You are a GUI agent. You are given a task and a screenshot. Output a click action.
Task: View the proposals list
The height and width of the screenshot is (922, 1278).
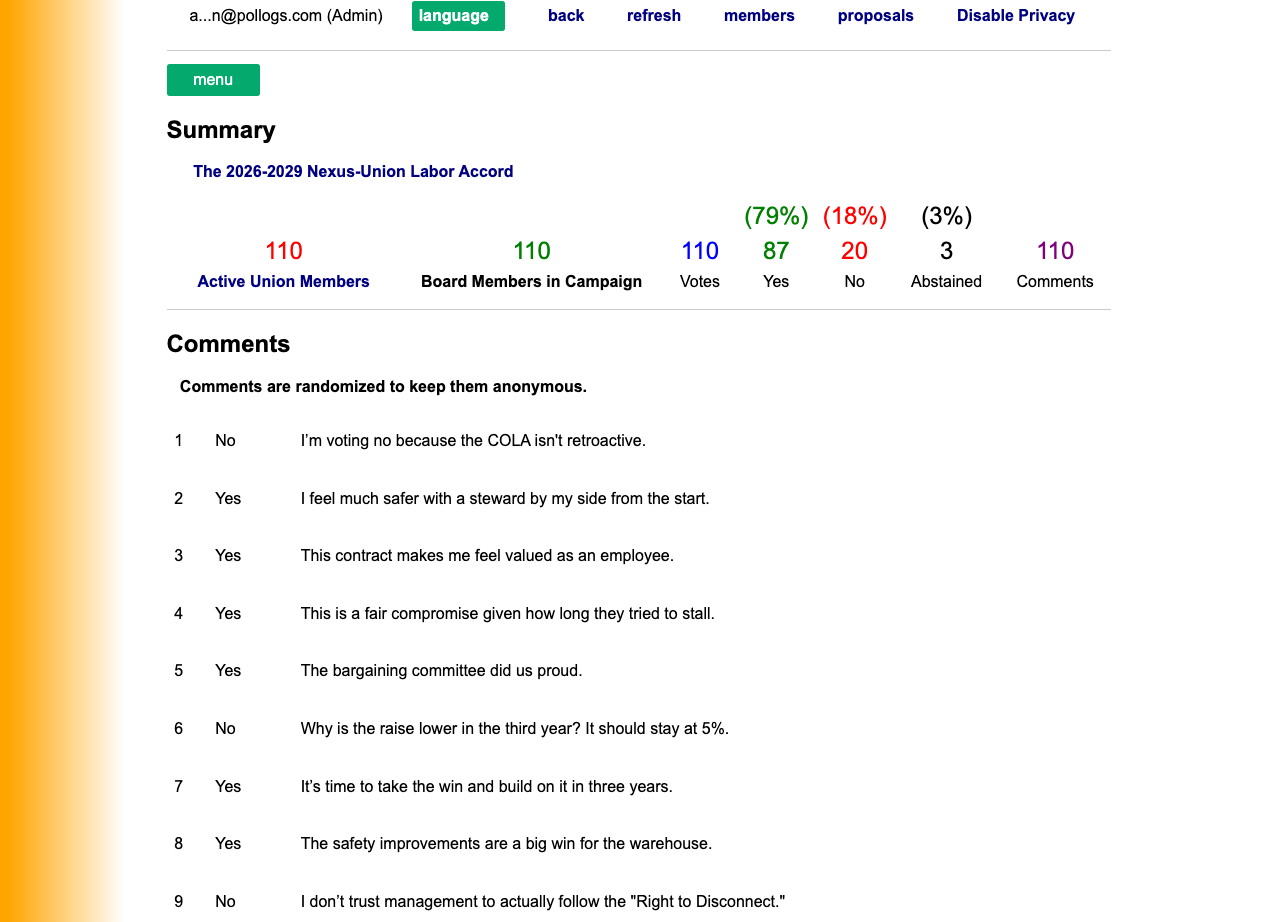pyautogui.click(x=875, y=15)
